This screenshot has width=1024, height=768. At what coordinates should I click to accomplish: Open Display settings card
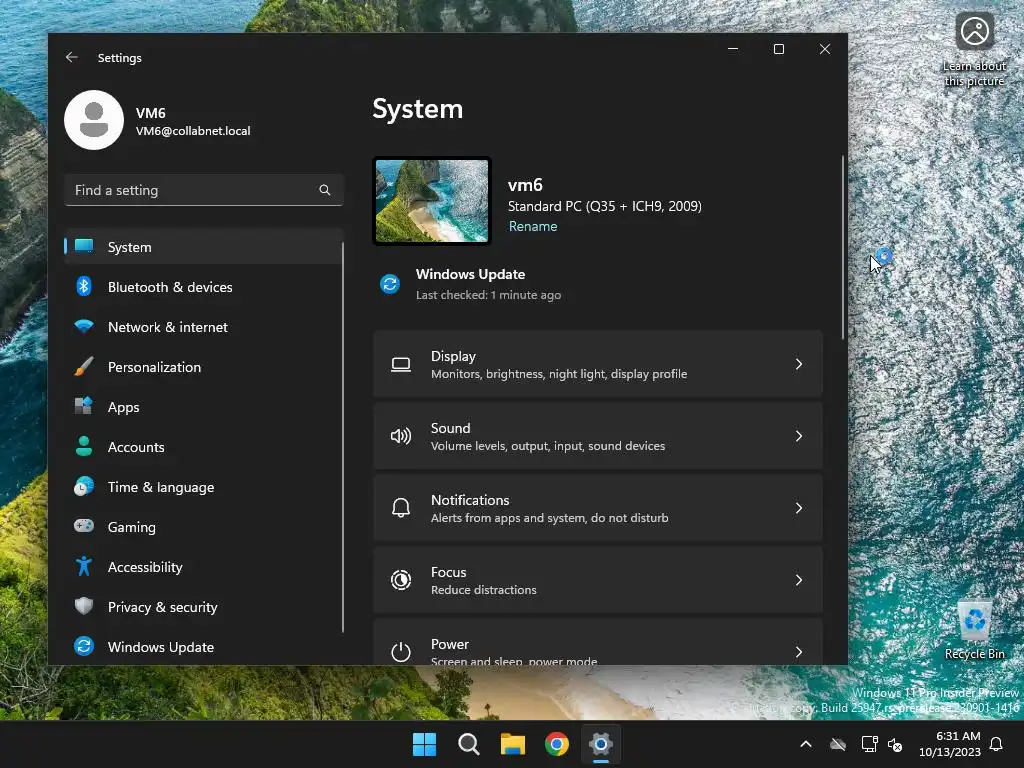(x=598, y=364)
